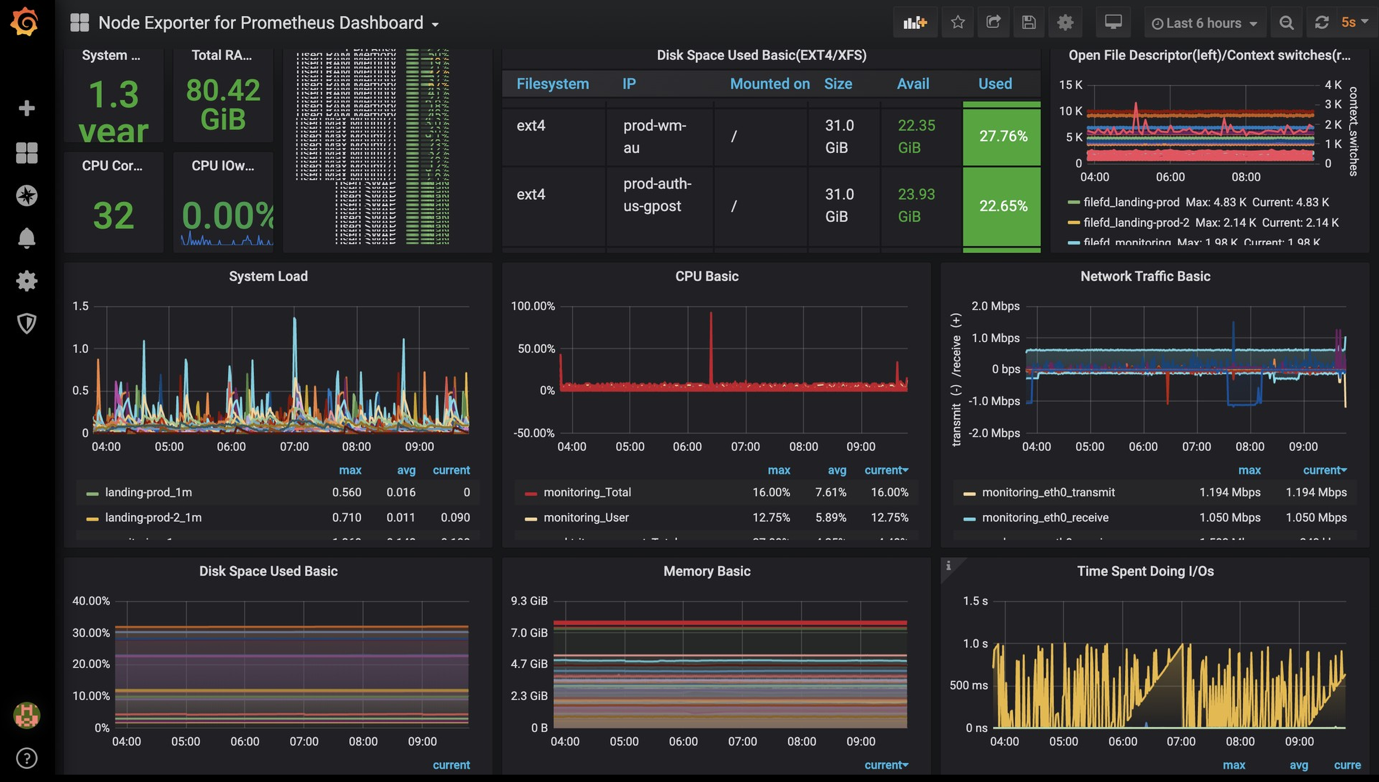Open the Dashboards grid icon in sidebar
The width and height of the screenshot is (1379, 782).
point(27,152)
